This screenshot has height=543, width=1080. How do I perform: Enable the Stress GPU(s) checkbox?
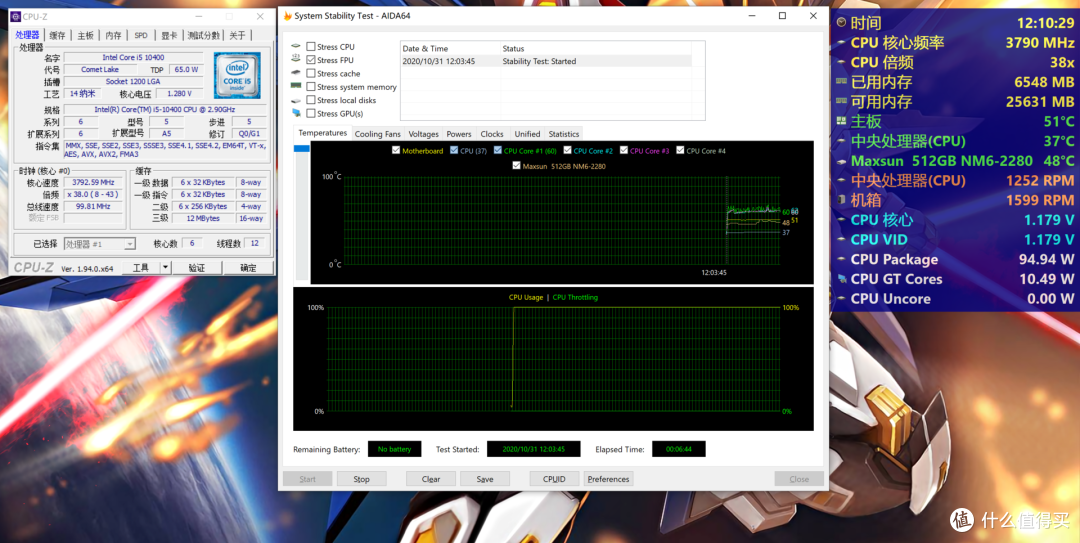coord(311,113)
